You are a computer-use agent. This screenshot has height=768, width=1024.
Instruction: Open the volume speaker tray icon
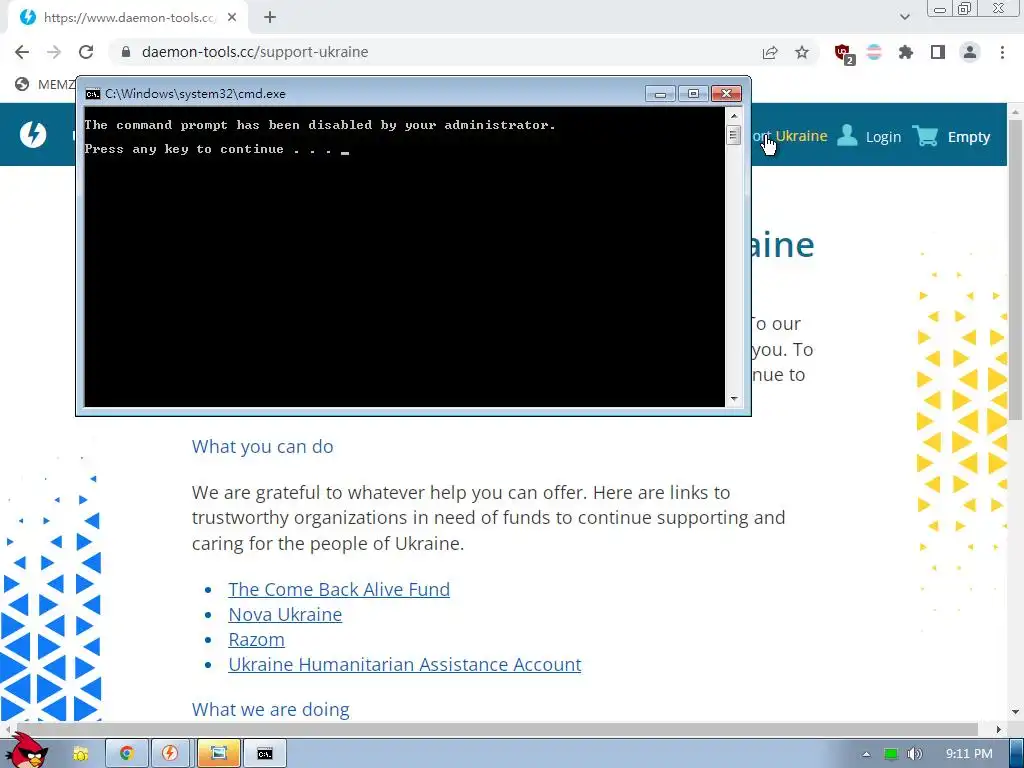click(914, 754)
